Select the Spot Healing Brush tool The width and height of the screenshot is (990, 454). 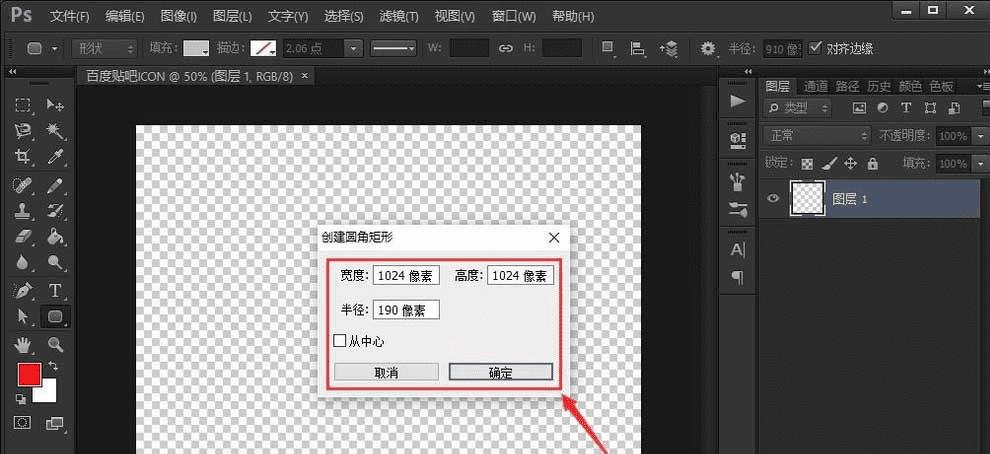coord(23,185)
